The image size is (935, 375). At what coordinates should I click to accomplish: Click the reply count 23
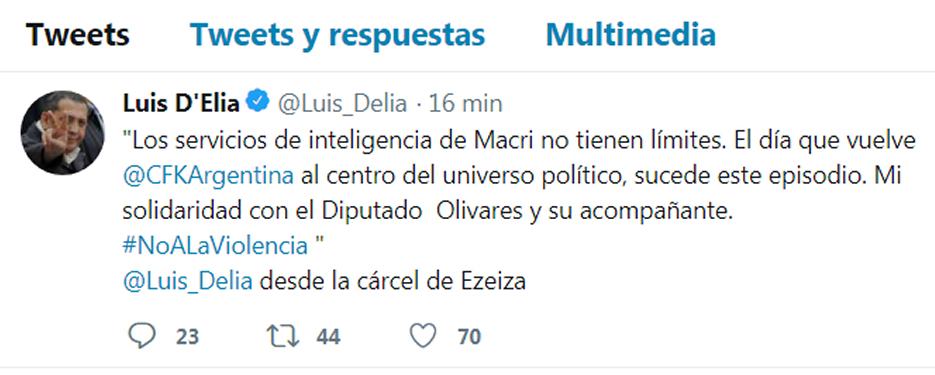(x=187, y=337)
